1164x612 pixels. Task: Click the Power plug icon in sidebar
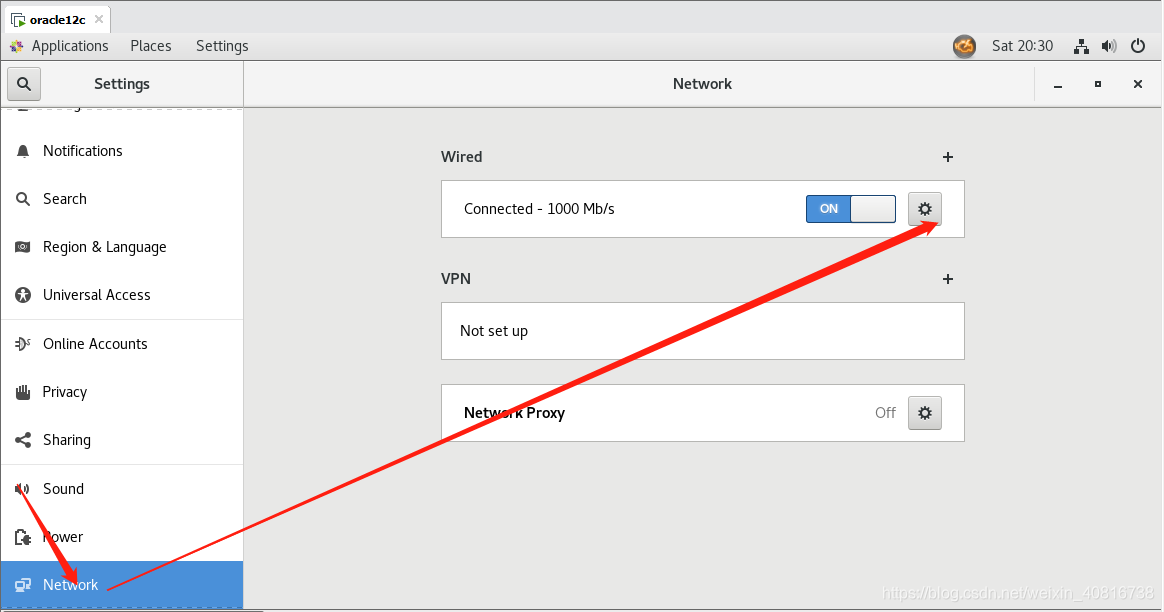click(23, 537)
